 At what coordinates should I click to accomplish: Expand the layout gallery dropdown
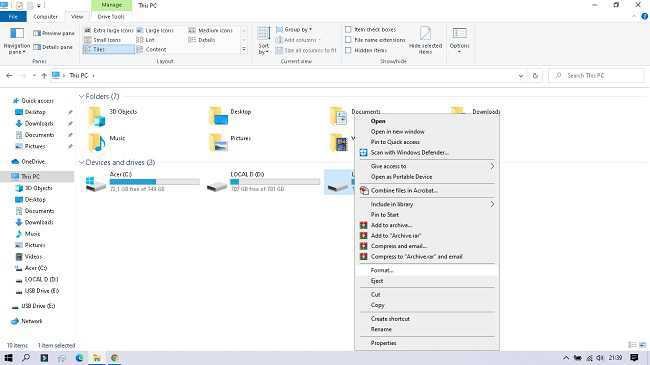coord(244,49)
